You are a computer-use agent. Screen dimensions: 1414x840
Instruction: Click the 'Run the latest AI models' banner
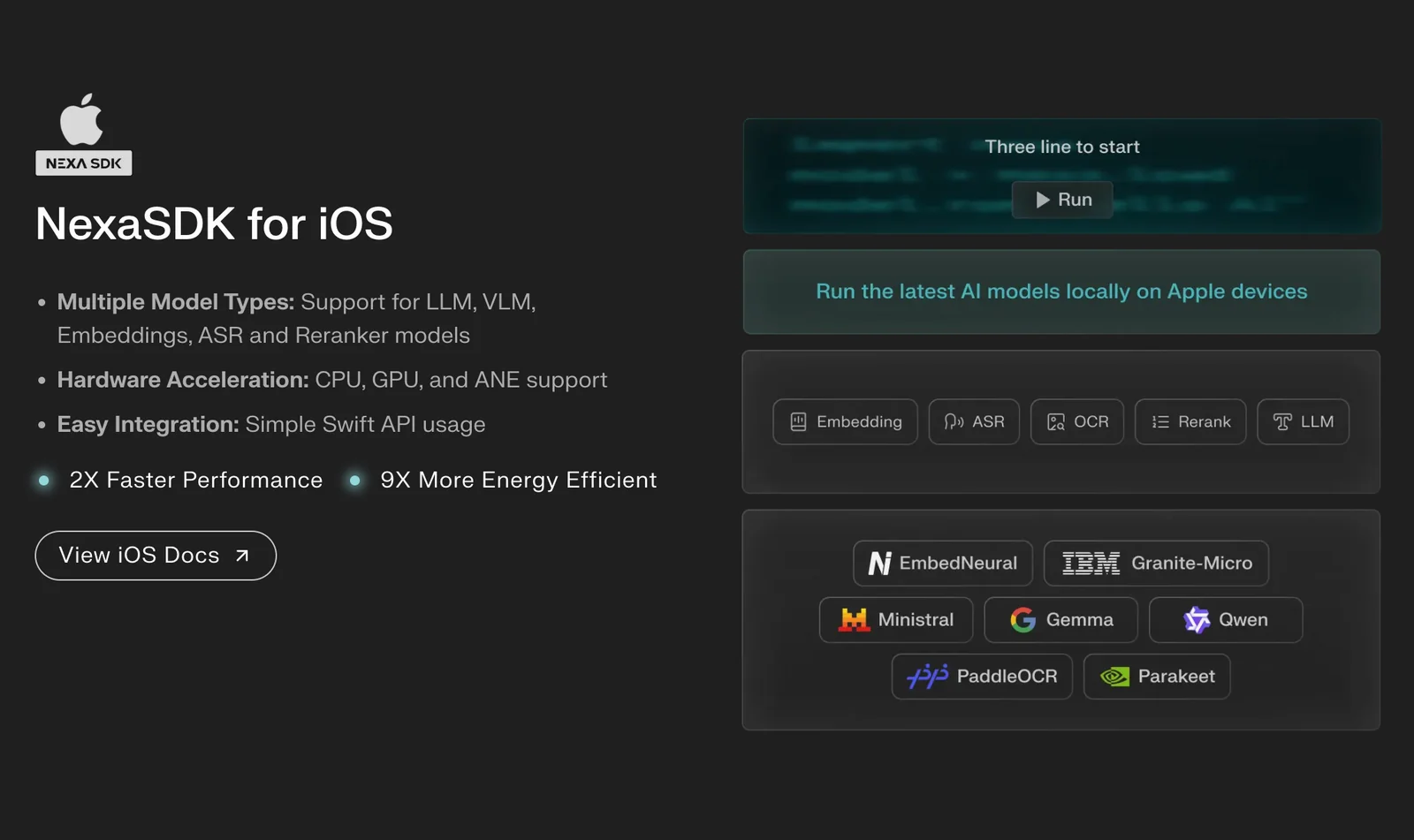(x=1061, y=291)
